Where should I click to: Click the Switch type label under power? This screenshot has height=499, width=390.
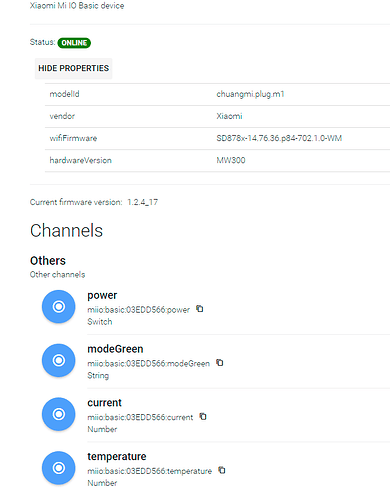pyautogui.click(x=100, y=322)
